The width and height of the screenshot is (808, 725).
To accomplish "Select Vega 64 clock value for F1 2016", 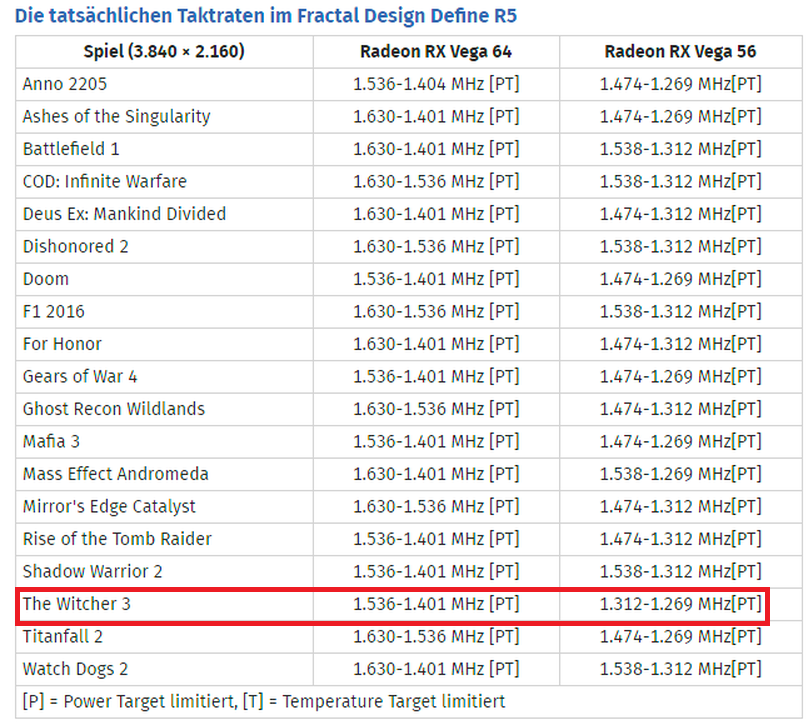I will (x=436, y=311).
